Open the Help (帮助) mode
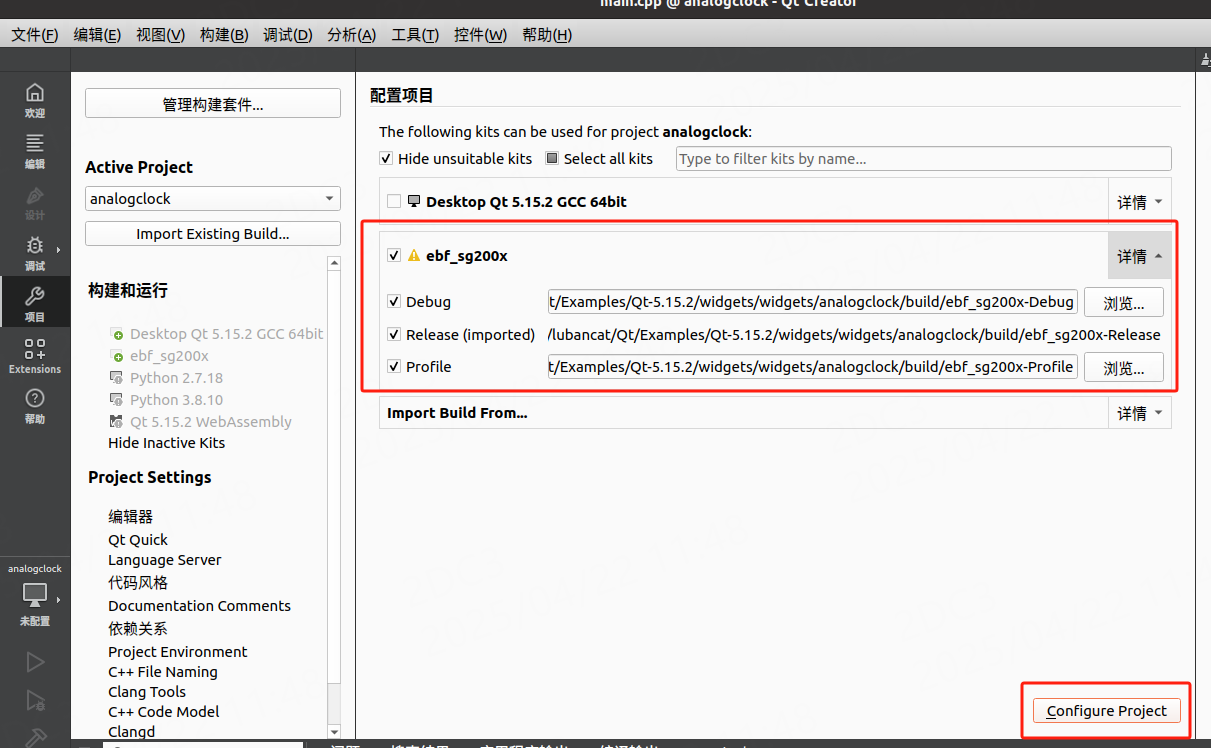The width and height of the screenshot is (1211, 748). (x=35, y=407)
